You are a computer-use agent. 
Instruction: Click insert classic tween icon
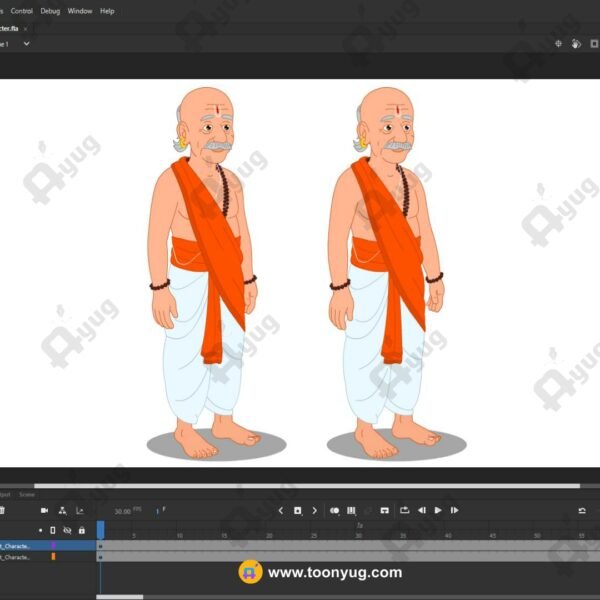pyautogui.click(x=385, y=510)
